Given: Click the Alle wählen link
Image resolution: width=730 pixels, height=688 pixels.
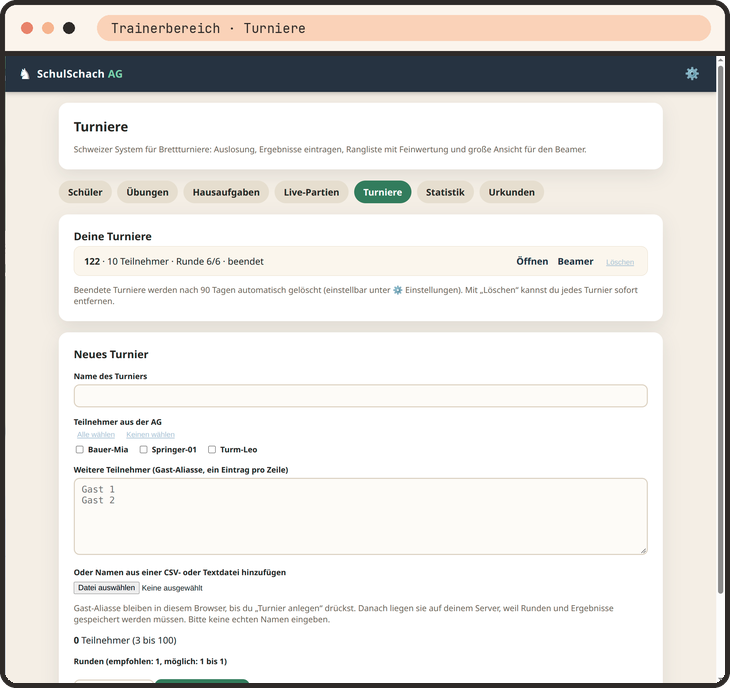Looking at the screenshot, I should click(96, 435).
